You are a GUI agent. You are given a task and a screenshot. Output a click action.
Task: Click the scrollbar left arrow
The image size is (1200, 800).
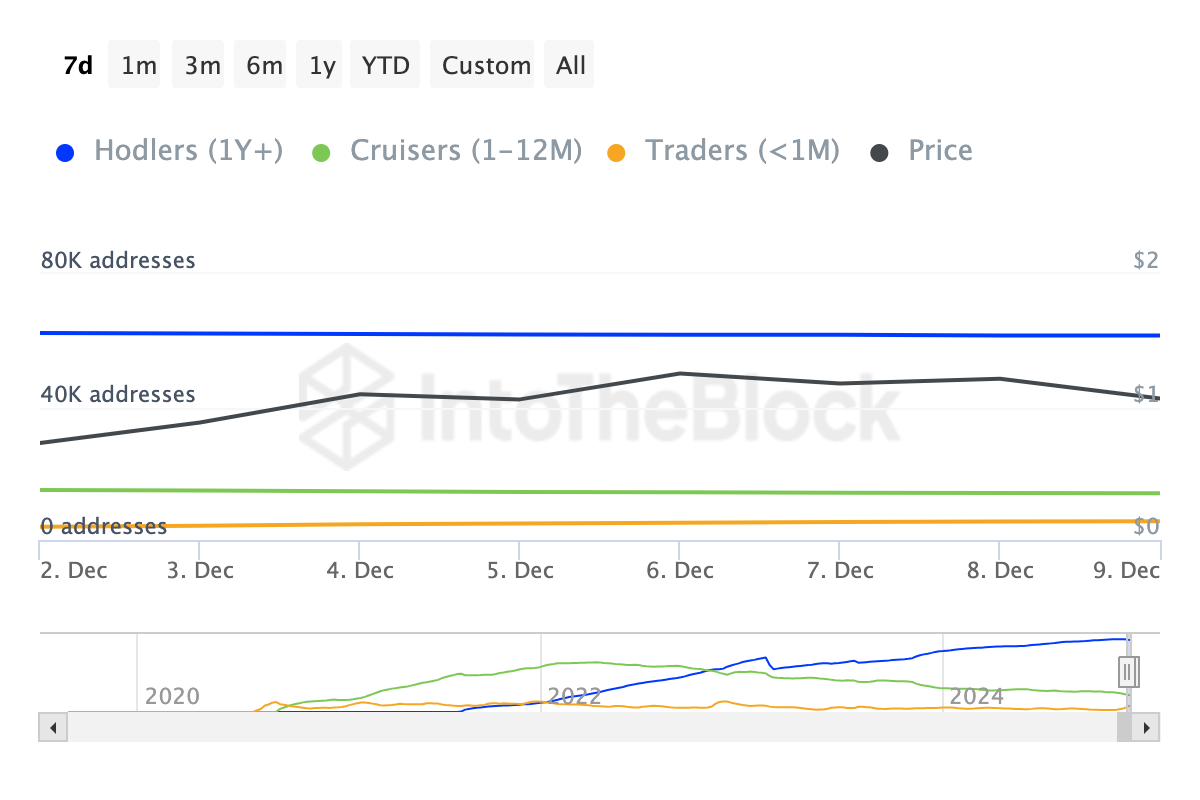(x=52, y=727)
